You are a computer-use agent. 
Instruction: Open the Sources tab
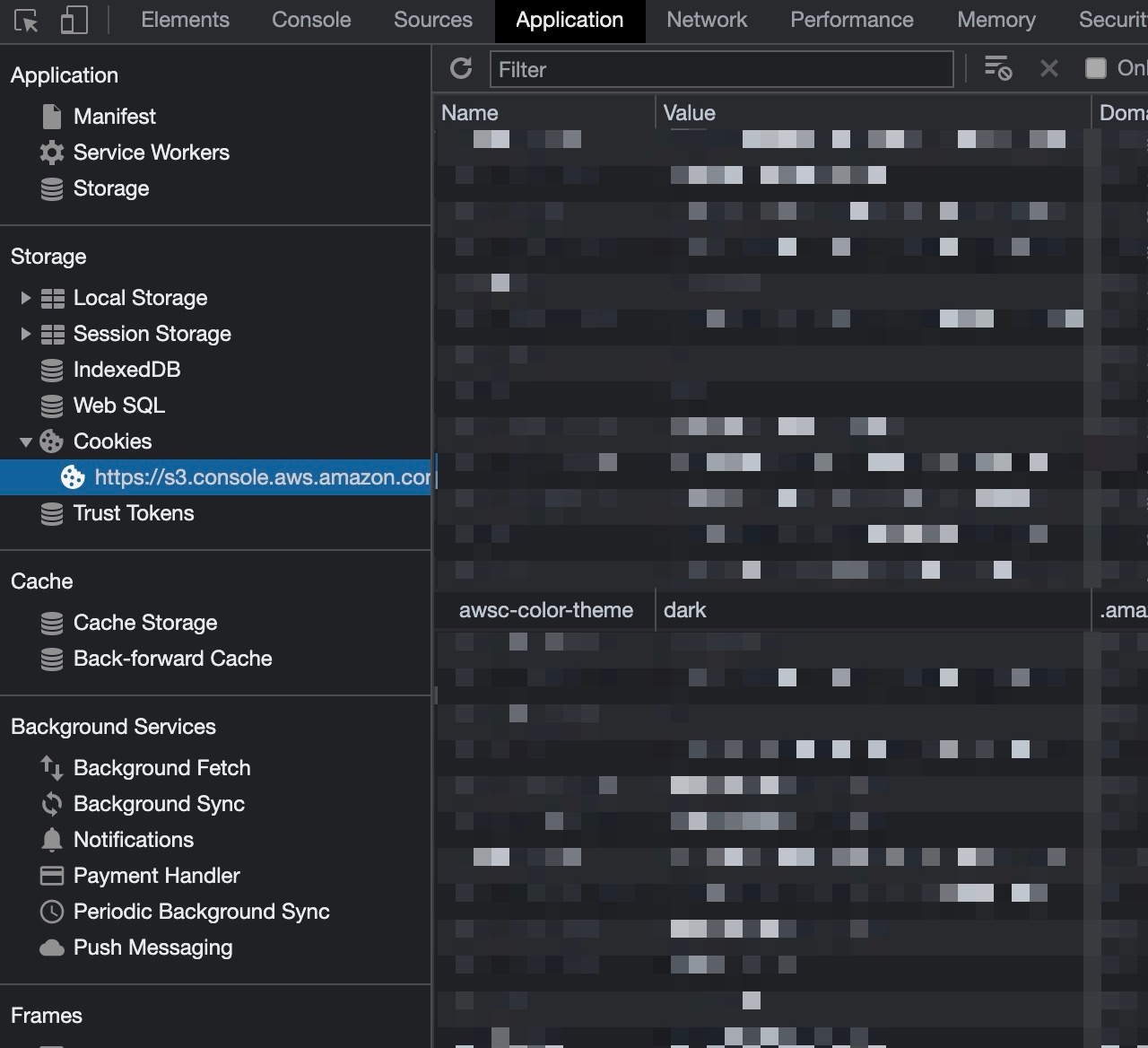tap(433, 20)
